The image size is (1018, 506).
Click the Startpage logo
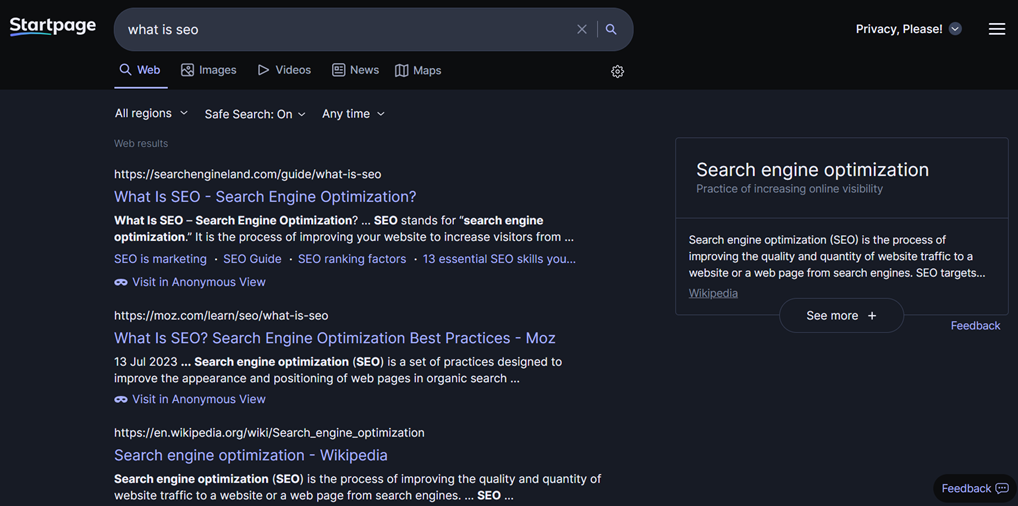point(53,27)
